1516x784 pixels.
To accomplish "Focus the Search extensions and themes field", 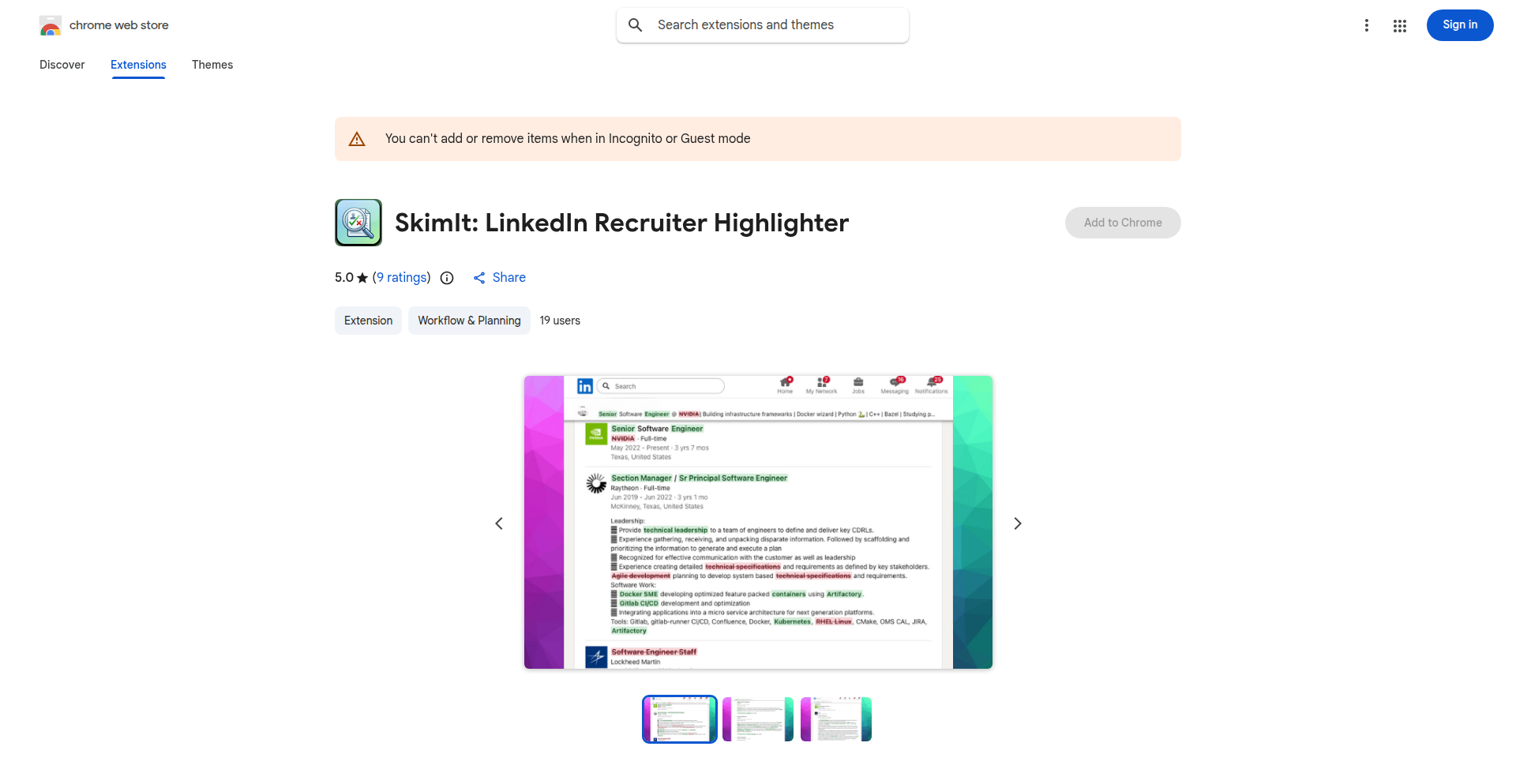I will 763,25.
